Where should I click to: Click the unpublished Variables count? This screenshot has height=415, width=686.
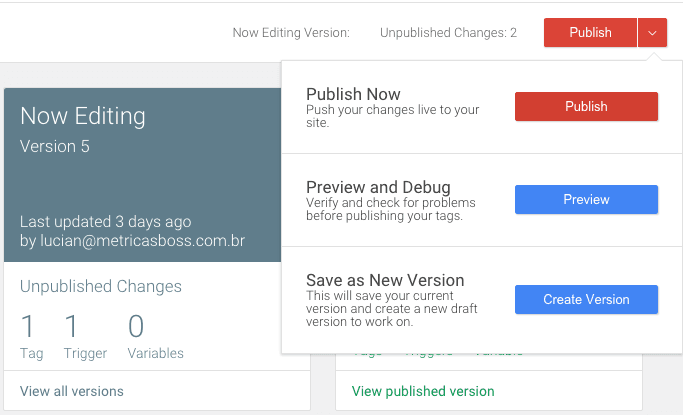point(136,327)
